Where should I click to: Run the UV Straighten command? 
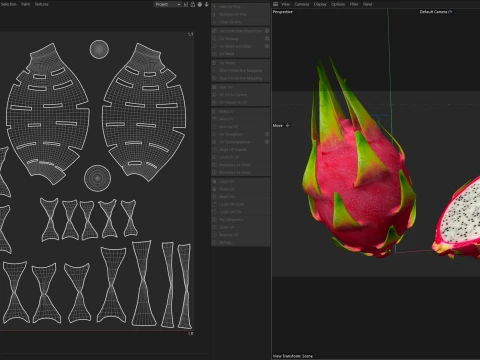pyautogui.click(x=237, y=134)
